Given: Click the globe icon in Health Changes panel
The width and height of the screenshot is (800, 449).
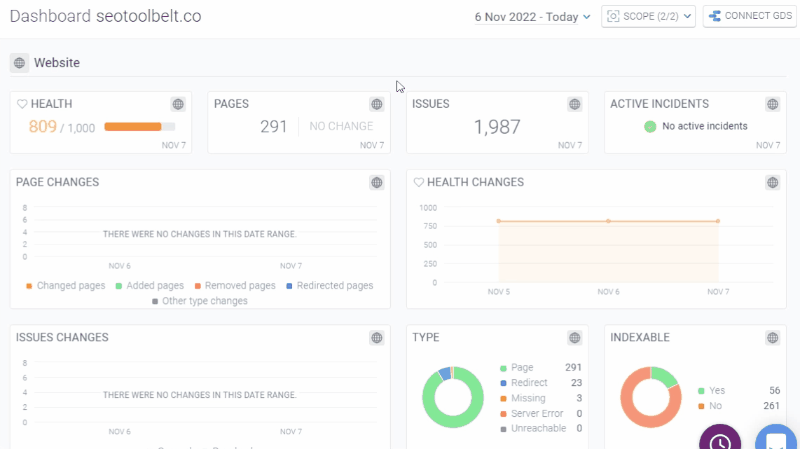Looking at the screenshot, I should (x=772, y=183).
